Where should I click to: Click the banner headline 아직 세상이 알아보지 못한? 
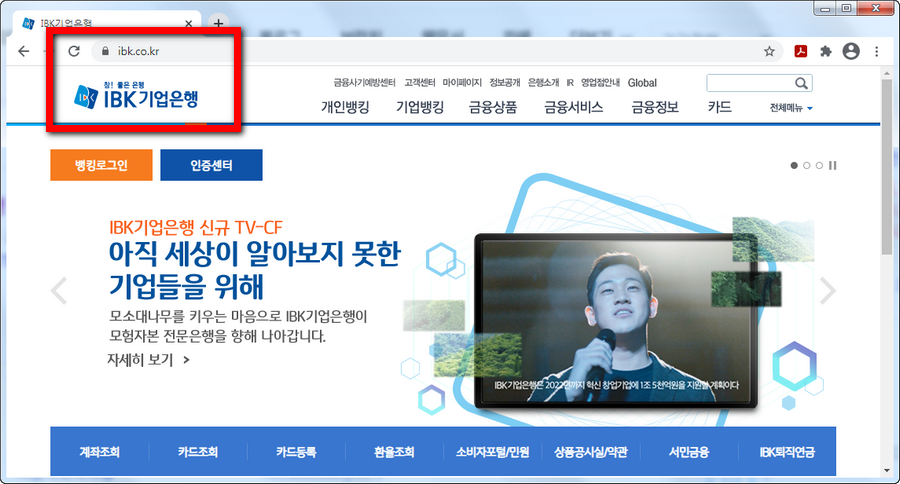pos(255,253)
